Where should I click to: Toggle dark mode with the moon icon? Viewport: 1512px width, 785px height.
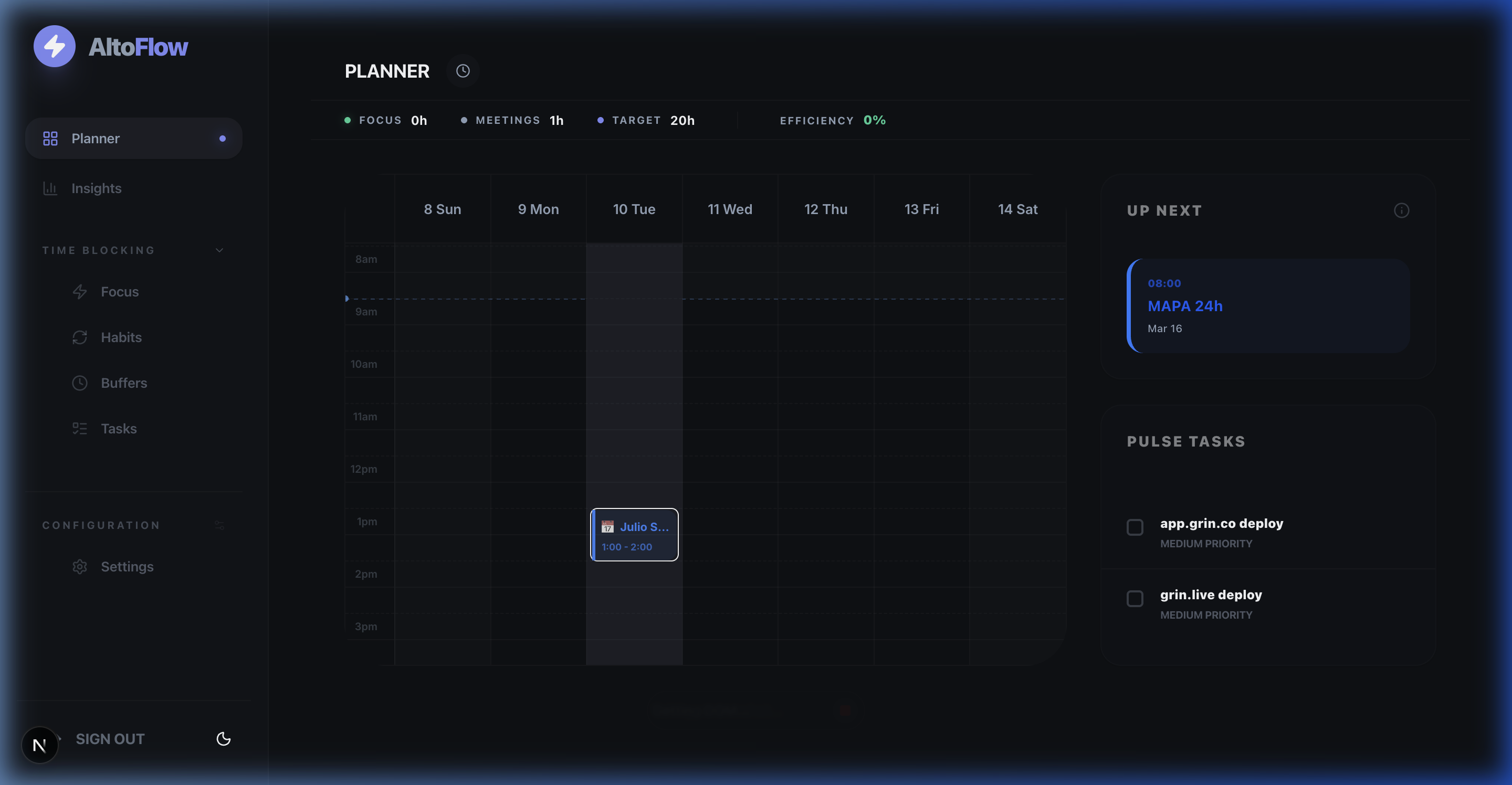coord(223,739)
